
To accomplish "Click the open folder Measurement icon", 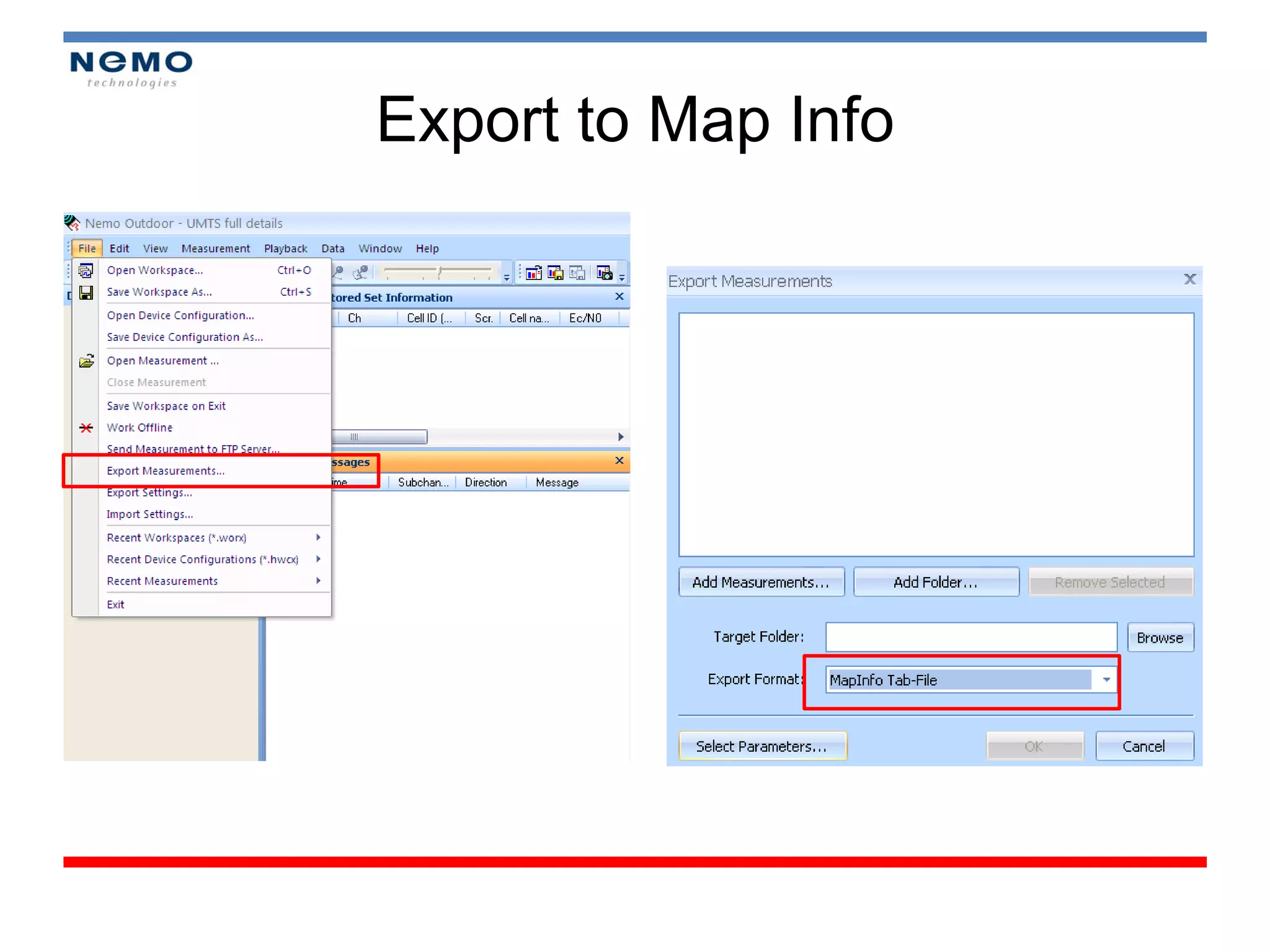I will click(x=86, y=361).
